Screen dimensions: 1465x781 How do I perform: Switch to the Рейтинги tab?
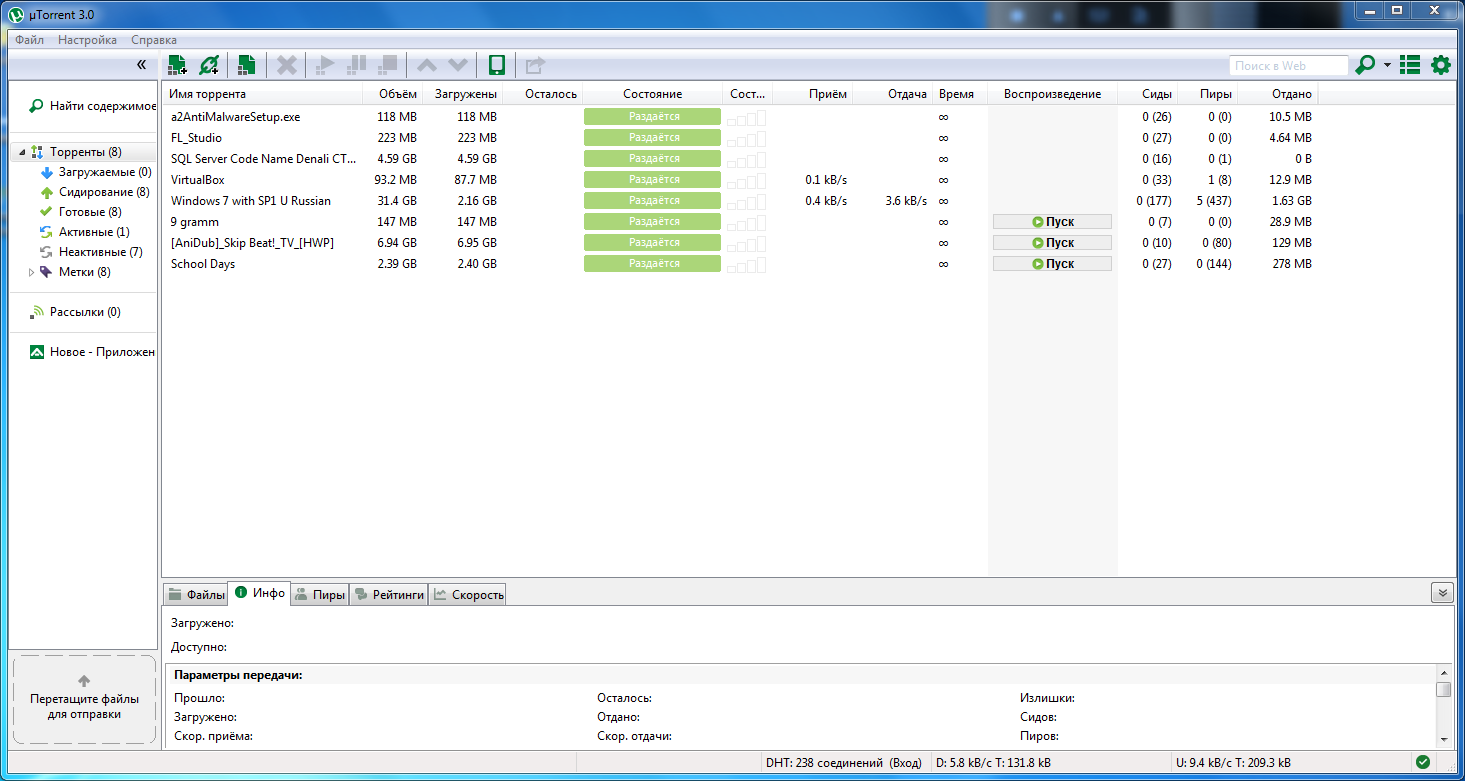click(390, 594)
